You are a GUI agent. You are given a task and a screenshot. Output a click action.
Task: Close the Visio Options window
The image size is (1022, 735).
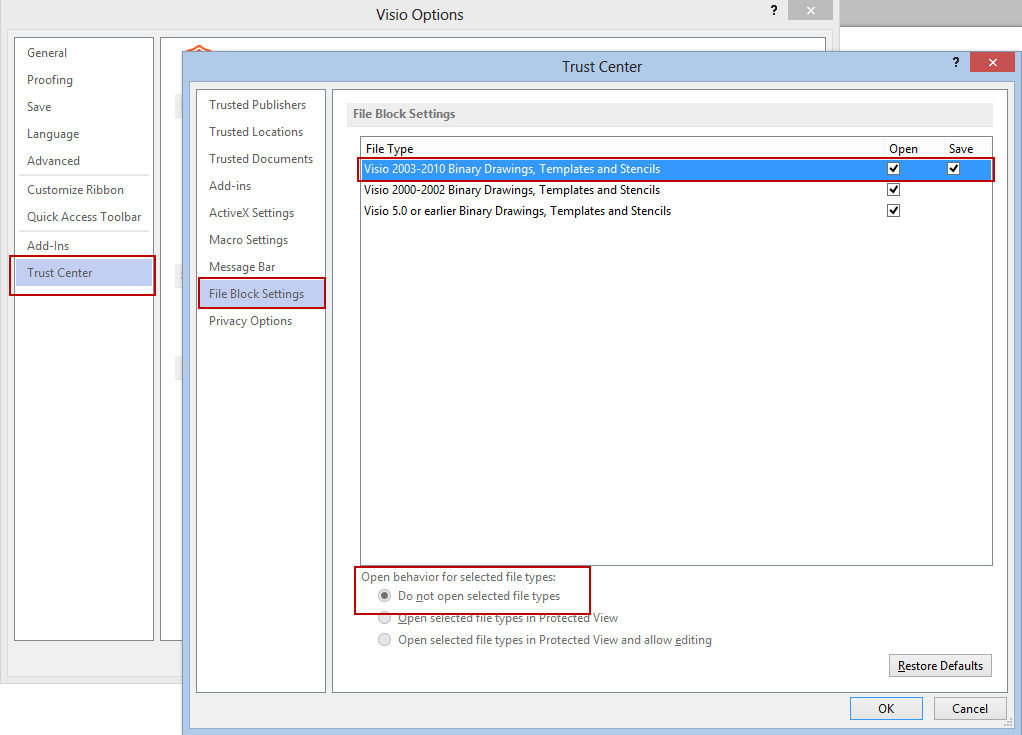810,10
